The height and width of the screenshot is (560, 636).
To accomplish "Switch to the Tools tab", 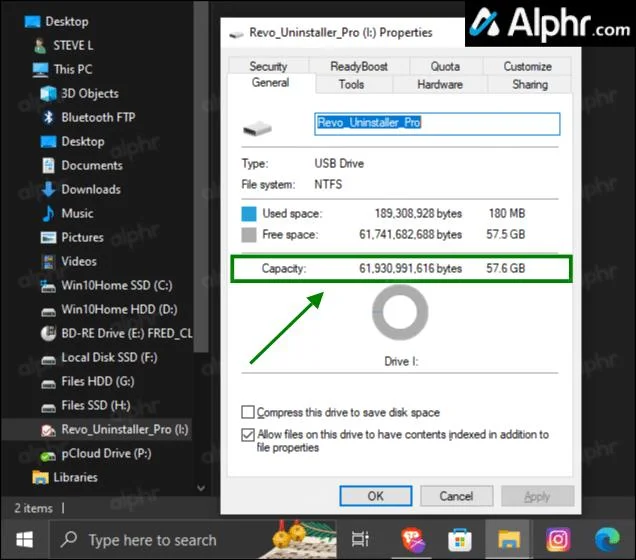I will [352, 84].
